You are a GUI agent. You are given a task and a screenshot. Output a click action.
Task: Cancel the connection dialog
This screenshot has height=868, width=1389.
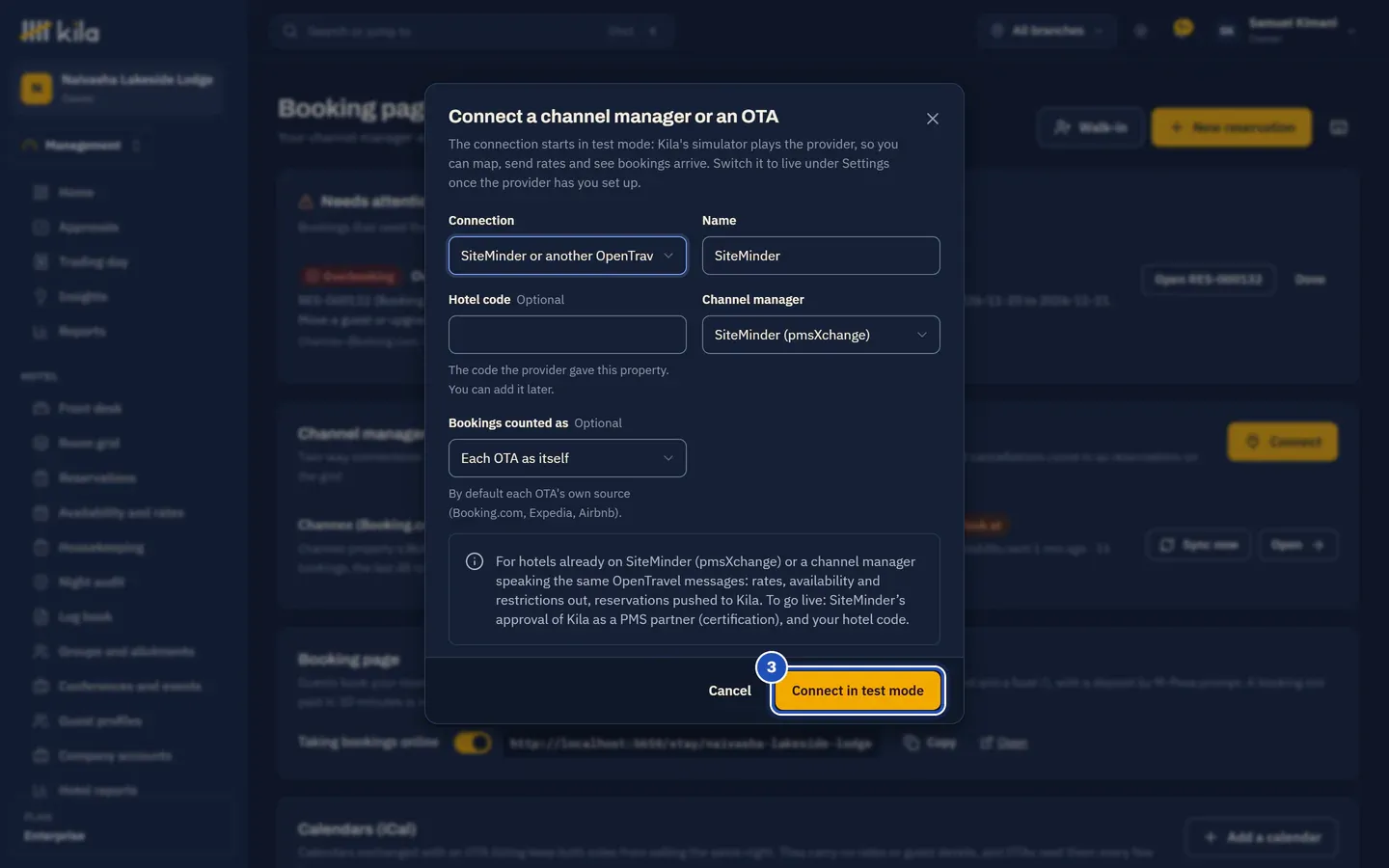[x=729, y=691]
